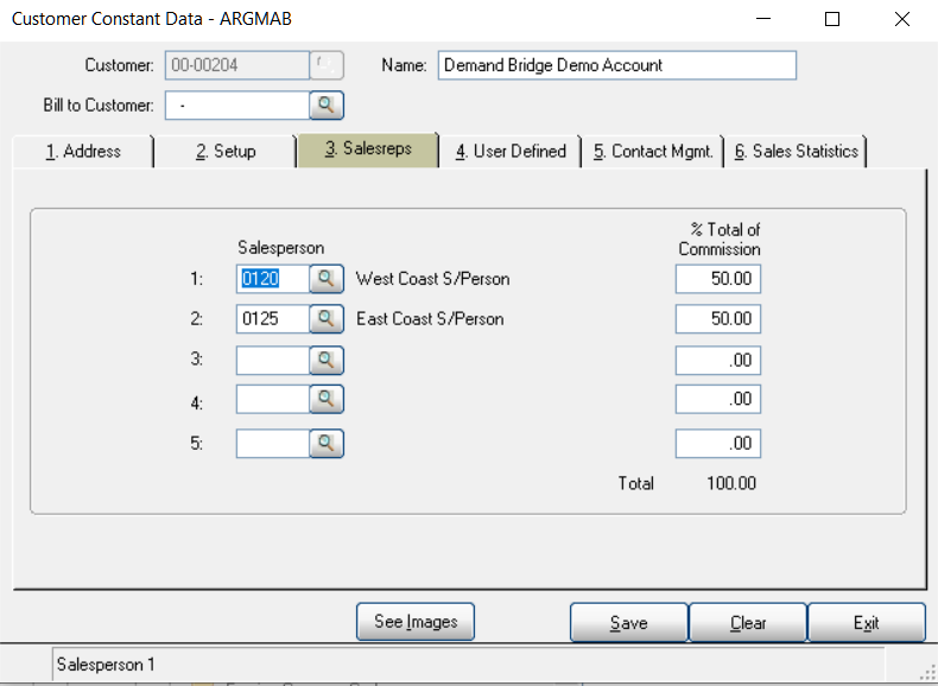Screen dimensions: 938x686
Task: Click commission percent field for salesperson 2
Action: (718, 319)
